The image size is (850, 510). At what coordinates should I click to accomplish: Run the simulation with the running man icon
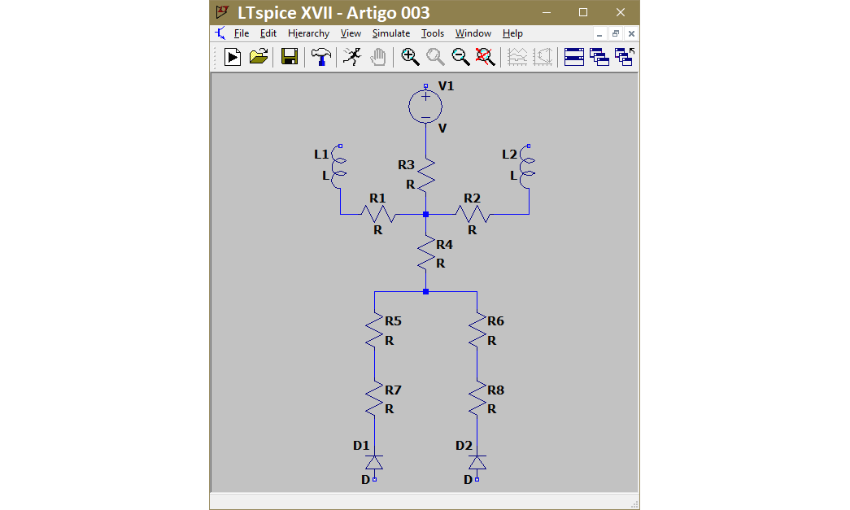tap(351, 57)
